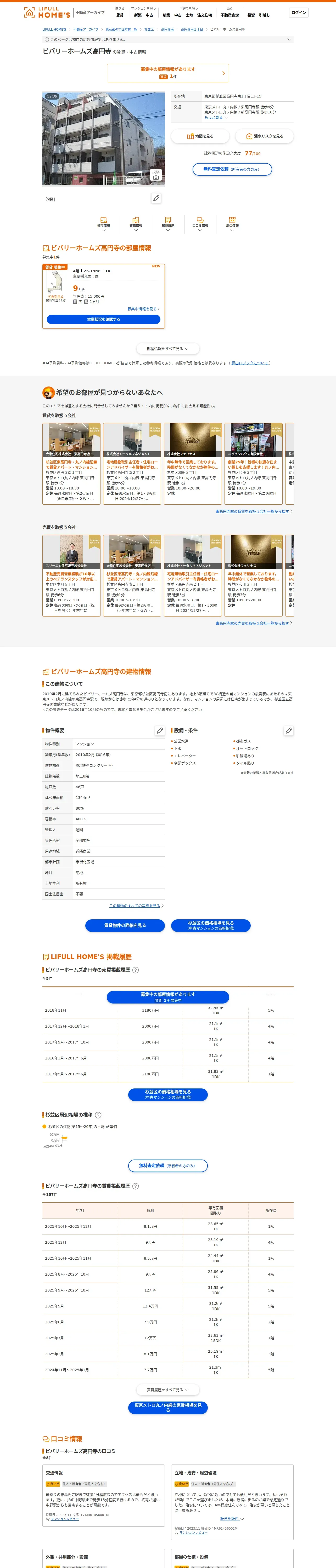
Task: Edit 設備・条件 with the pencil icon
Action: pos(288,730)
